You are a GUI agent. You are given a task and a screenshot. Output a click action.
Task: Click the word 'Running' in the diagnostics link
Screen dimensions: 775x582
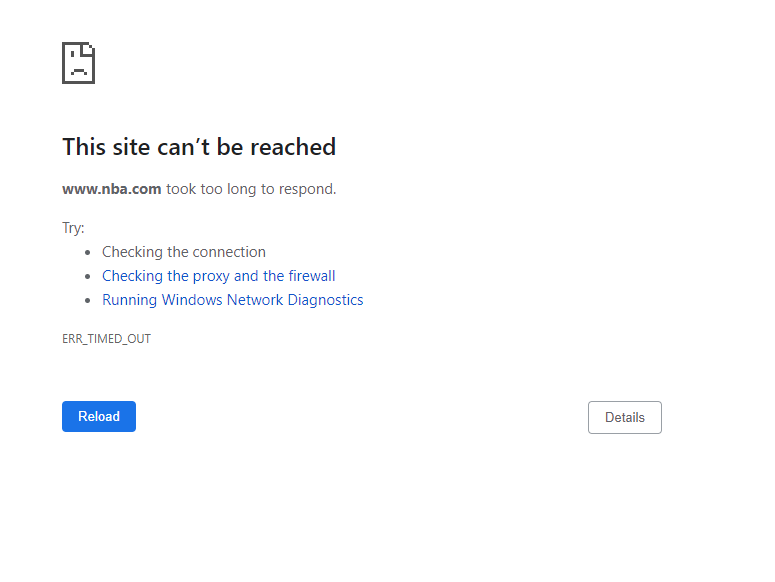pos(129,300)
